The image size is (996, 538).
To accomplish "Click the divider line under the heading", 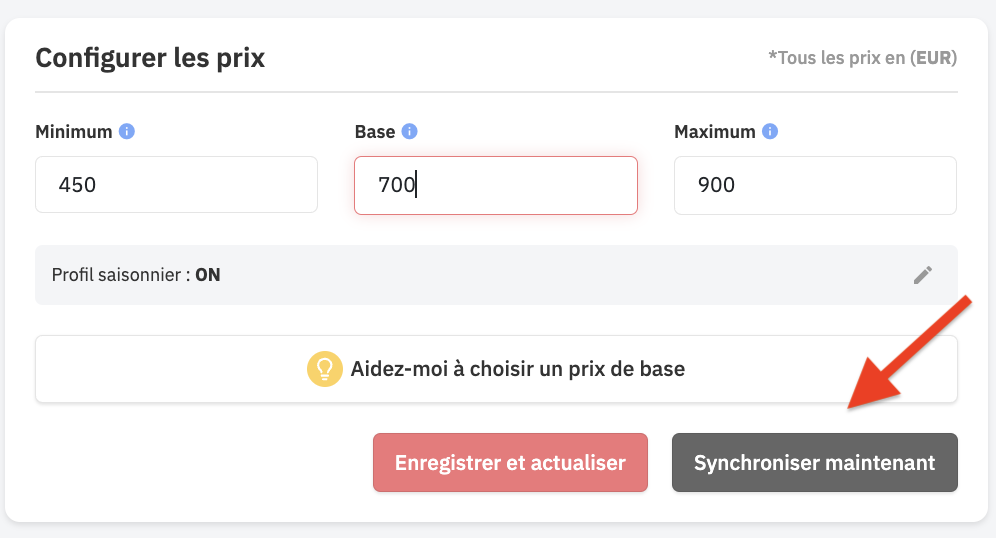I will [496, 92].
